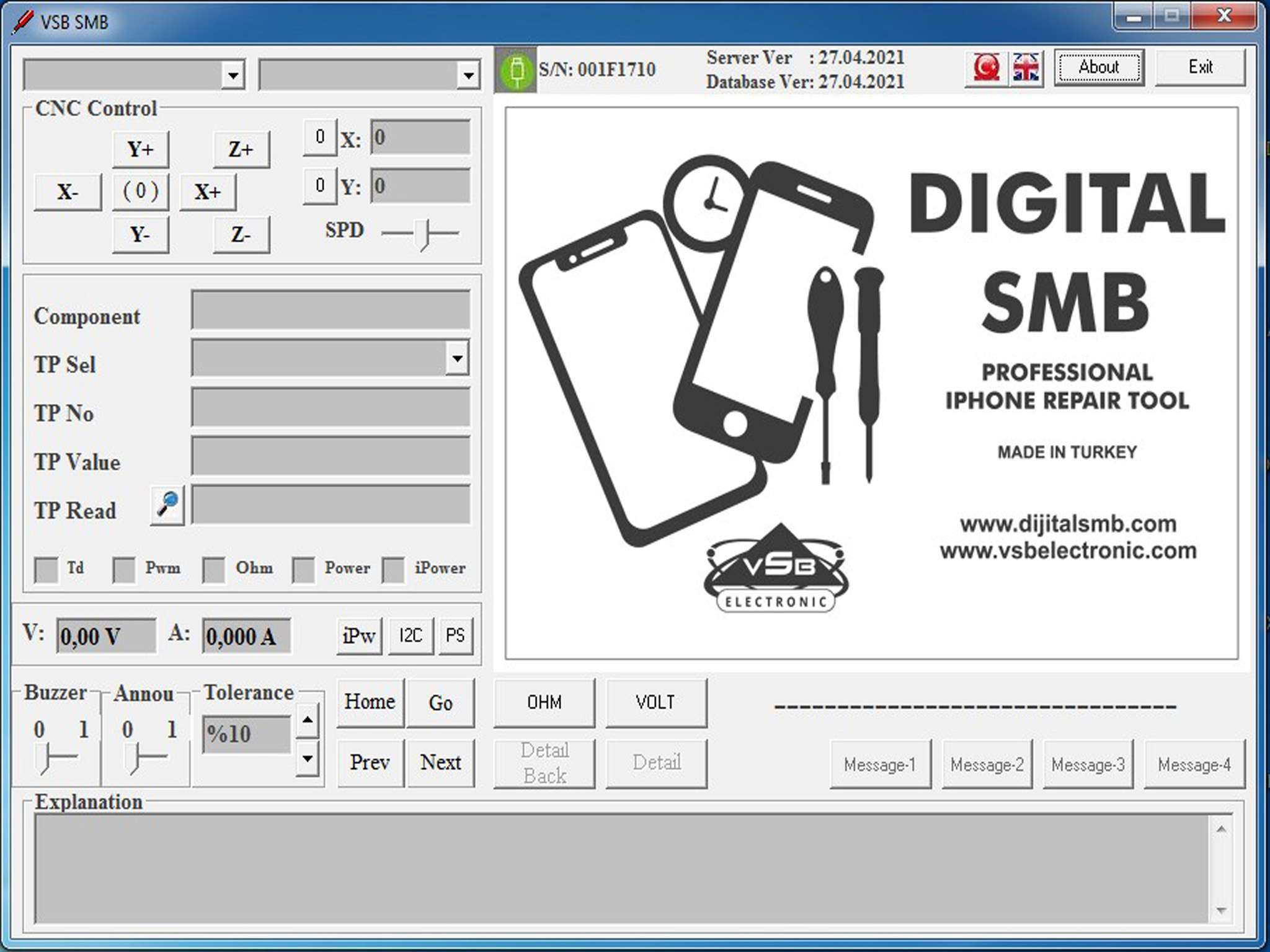Click the SPD speed slider
Screen dimensions: 1270x952
click(x=421, y=234)
